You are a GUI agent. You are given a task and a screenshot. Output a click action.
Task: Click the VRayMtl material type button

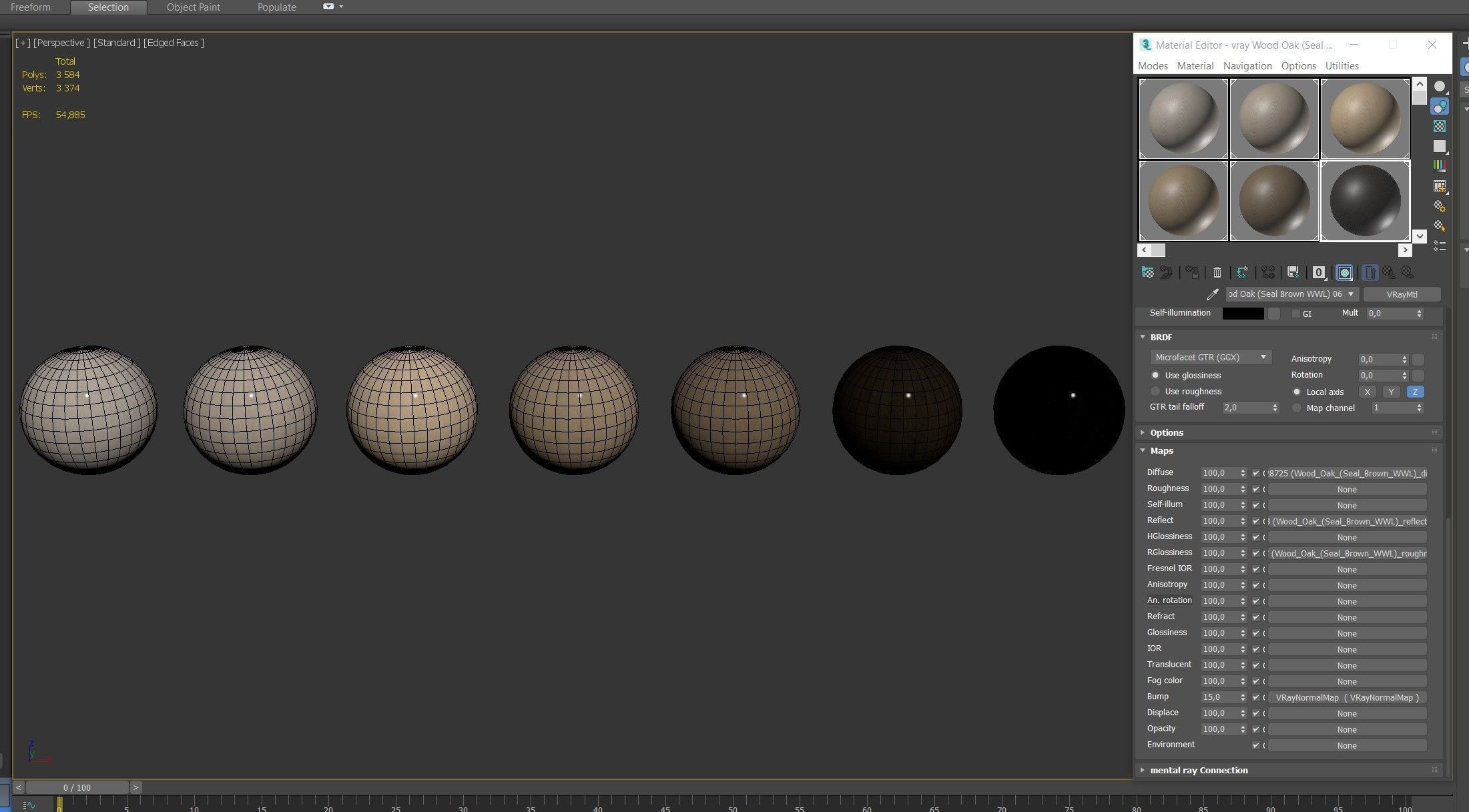click(1402, 294)
